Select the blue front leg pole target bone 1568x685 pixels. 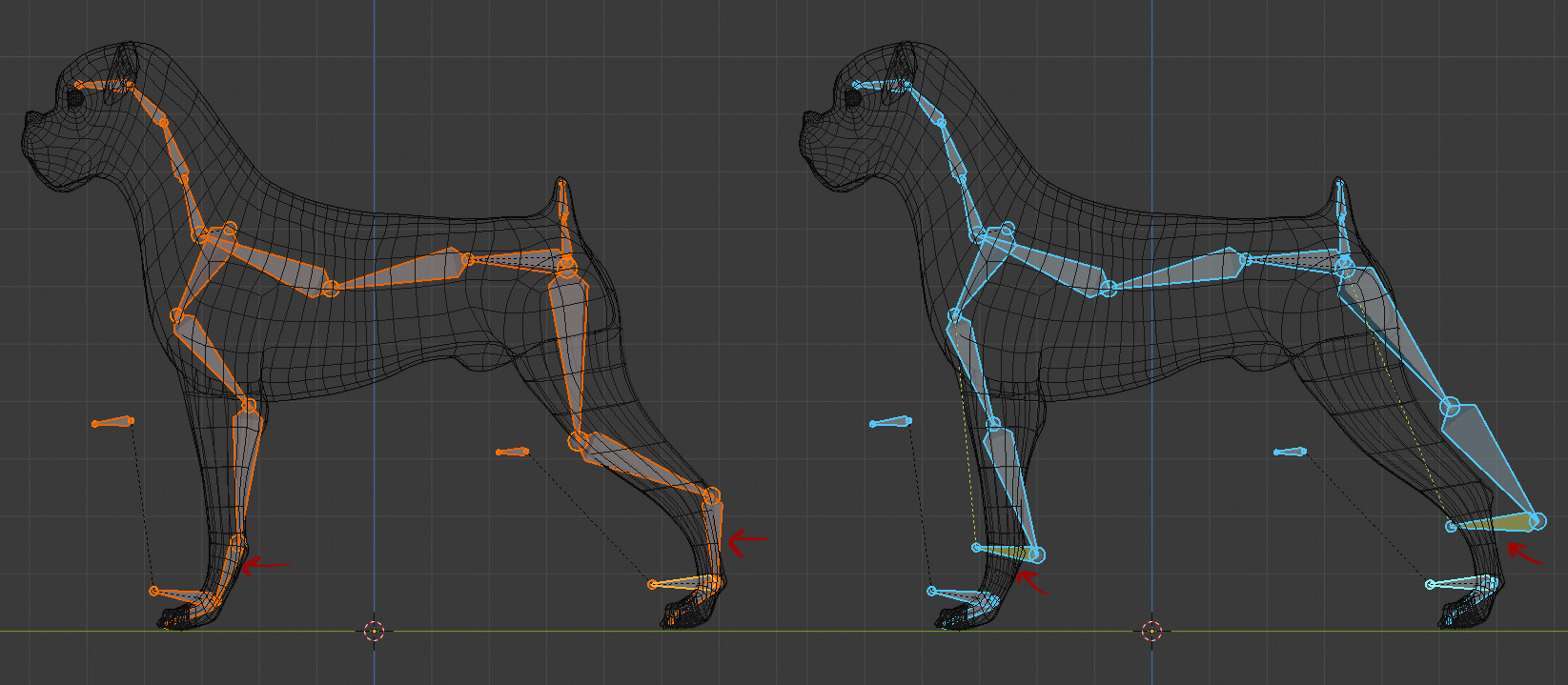891,421
